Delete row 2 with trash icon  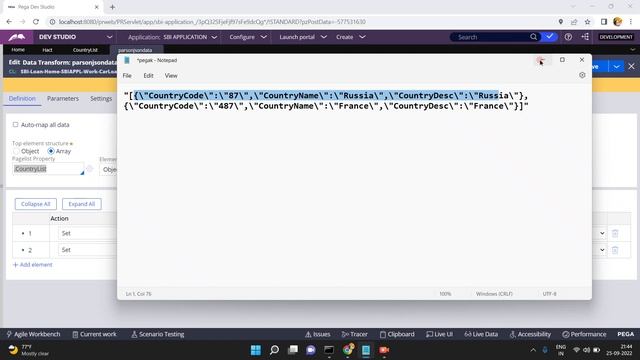click(x=615, y=250)
